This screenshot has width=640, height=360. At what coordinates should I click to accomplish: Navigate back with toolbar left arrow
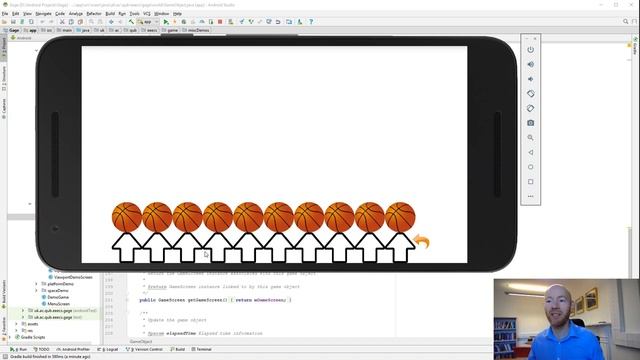tap(111, 22)
